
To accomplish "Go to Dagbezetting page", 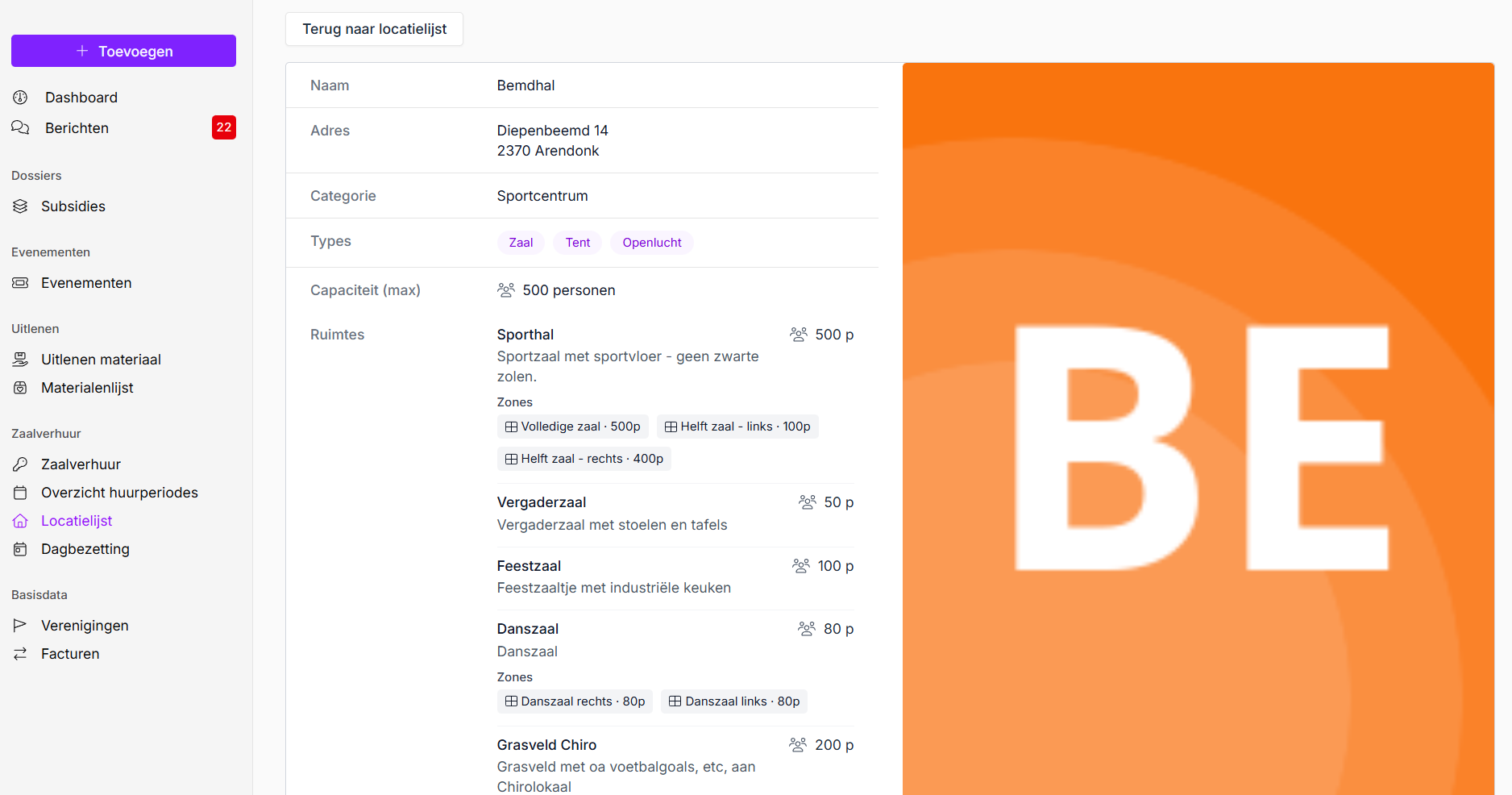I will (x=85, y=549).
